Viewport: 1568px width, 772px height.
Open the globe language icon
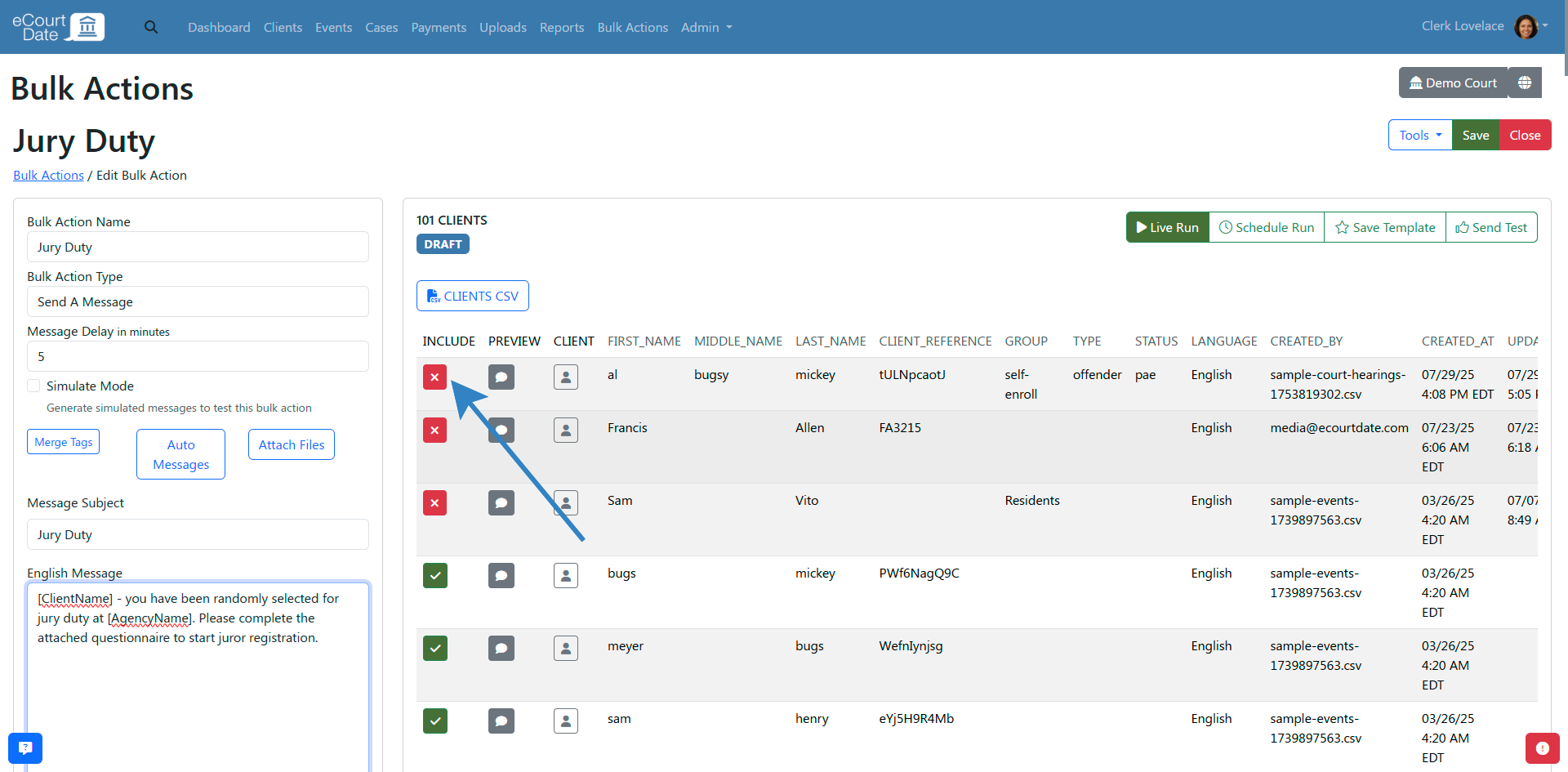coord(1525,83)
